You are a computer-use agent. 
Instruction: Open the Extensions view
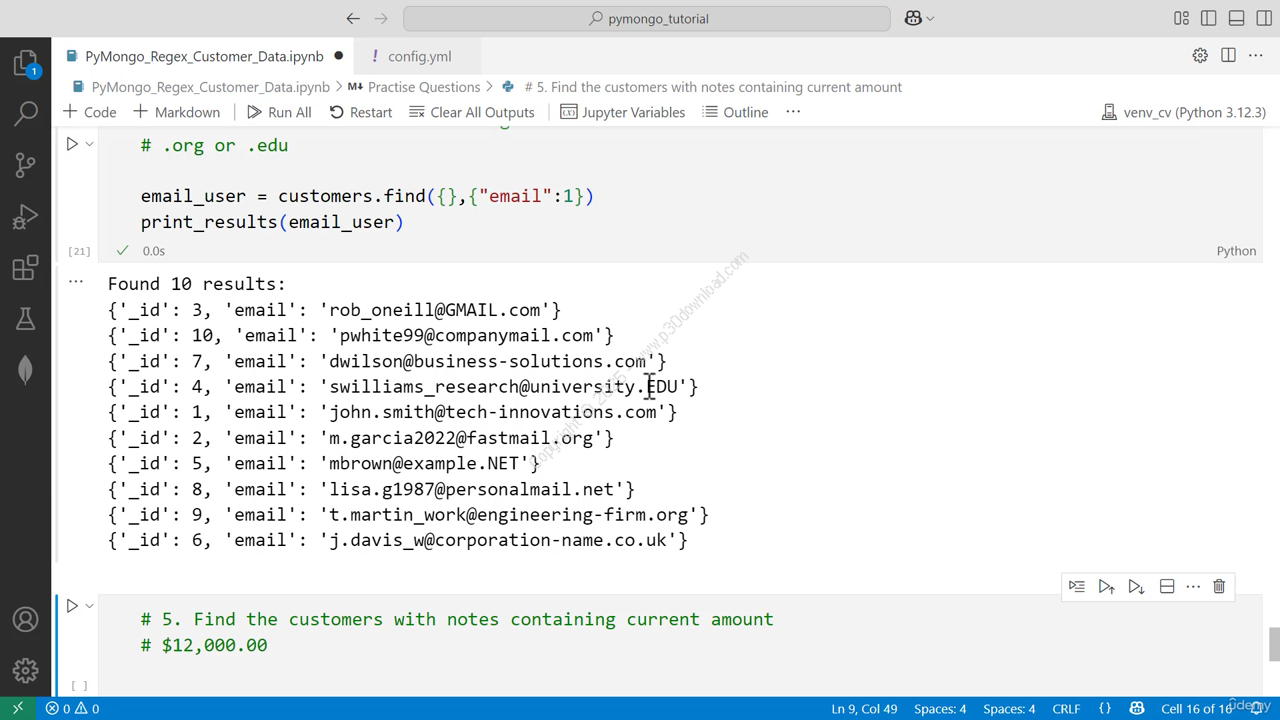click(26, 268)
